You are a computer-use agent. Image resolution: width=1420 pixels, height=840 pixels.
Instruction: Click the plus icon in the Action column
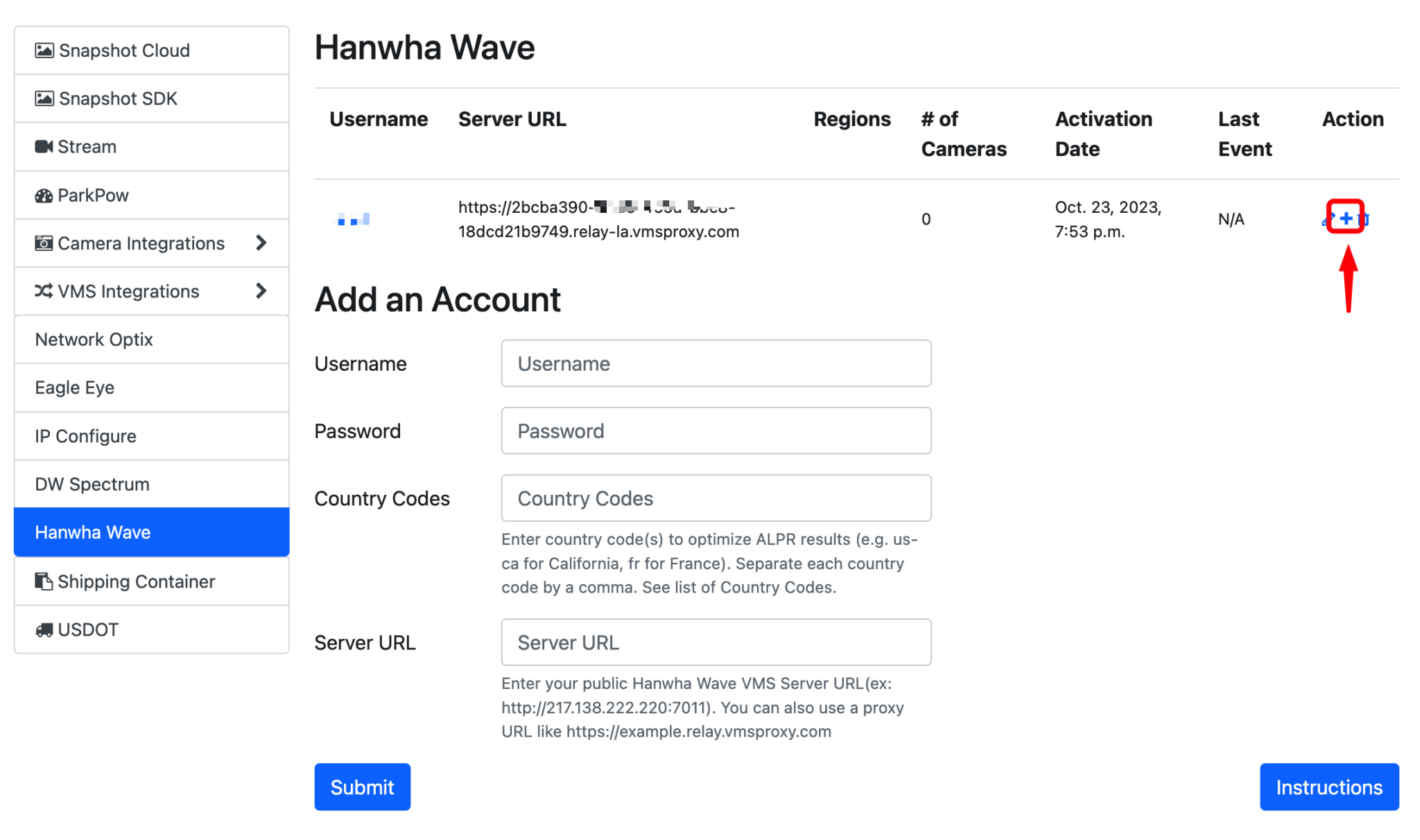pos(1346,219)
